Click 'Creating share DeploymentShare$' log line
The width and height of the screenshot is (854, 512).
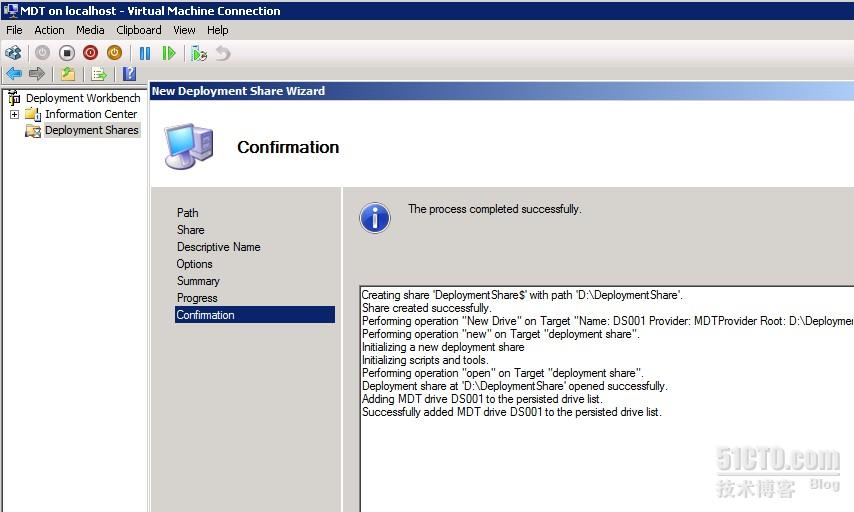click(x=522, y=295)
